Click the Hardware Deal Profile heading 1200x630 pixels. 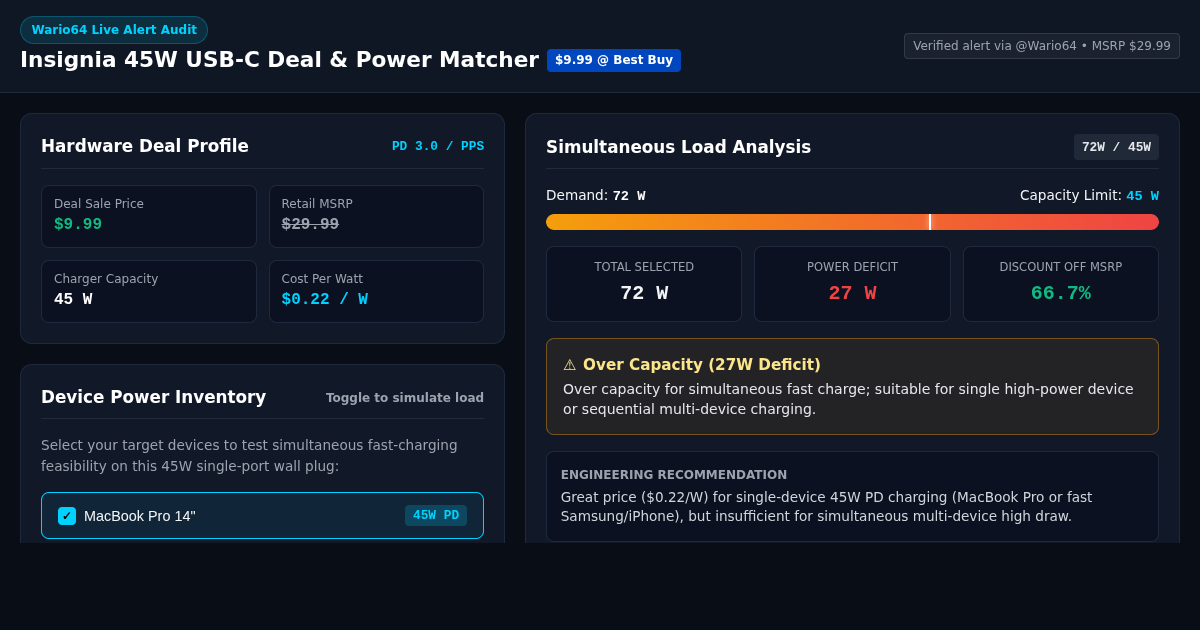point(145,146)
